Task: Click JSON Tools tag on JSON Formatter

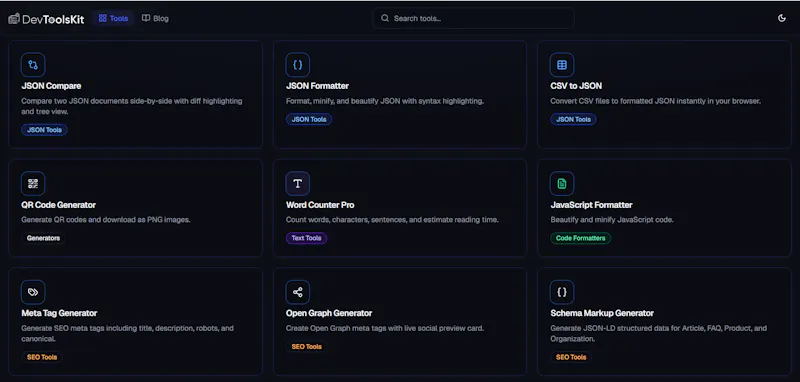Action: pyautogui.click(x=309, y=119)
